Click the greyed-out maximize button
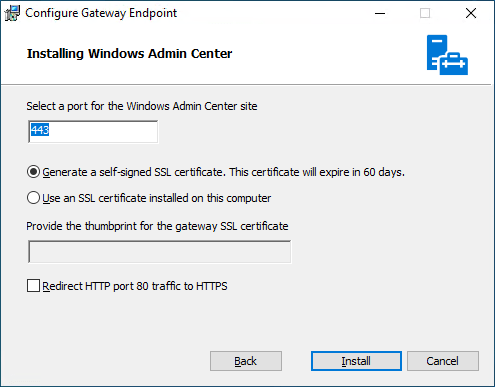The image size is (495, 387). click(425, 13)
